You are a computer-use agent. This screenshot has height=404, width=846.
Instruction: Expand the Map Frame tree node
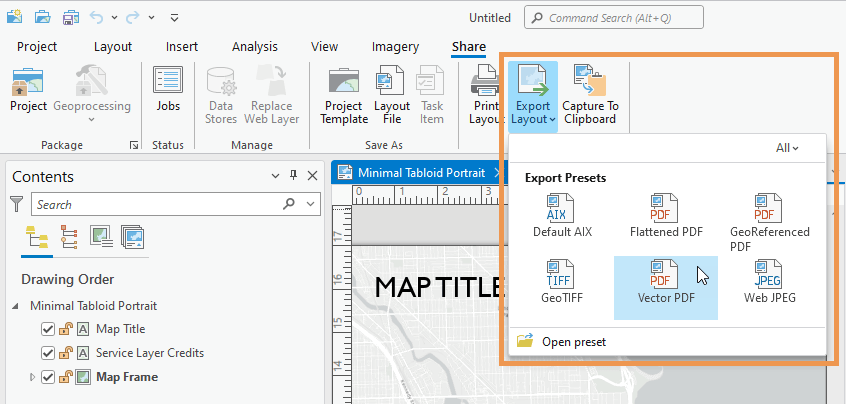[32, 377]
